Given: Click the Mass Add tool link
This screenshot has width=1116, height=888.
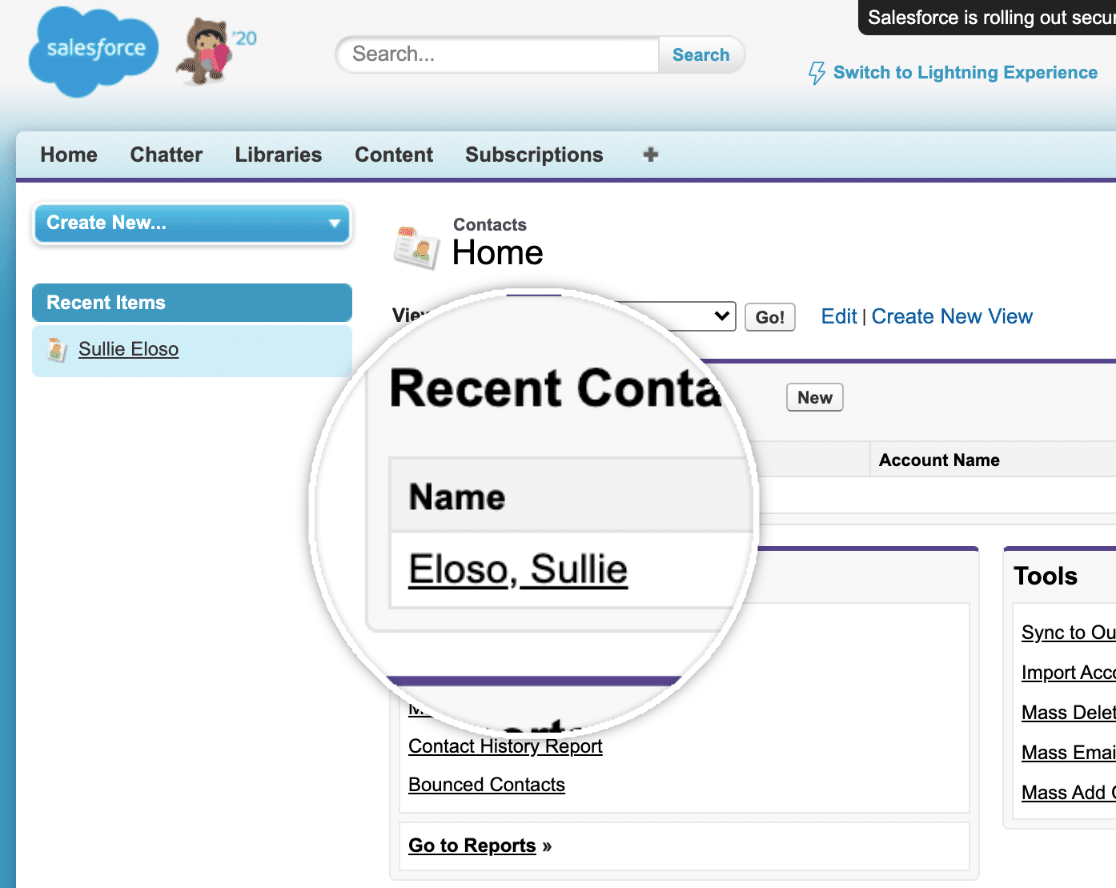Looking at the screenshot, I should (x=1068, y=792).
